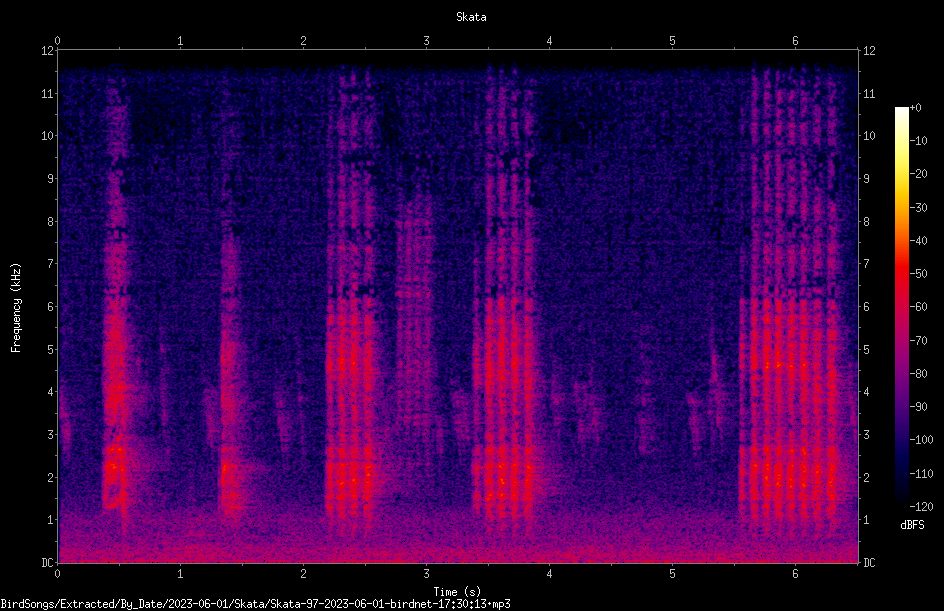
Task: Click the "Skata" title at the top
Action: coord(471,17)
